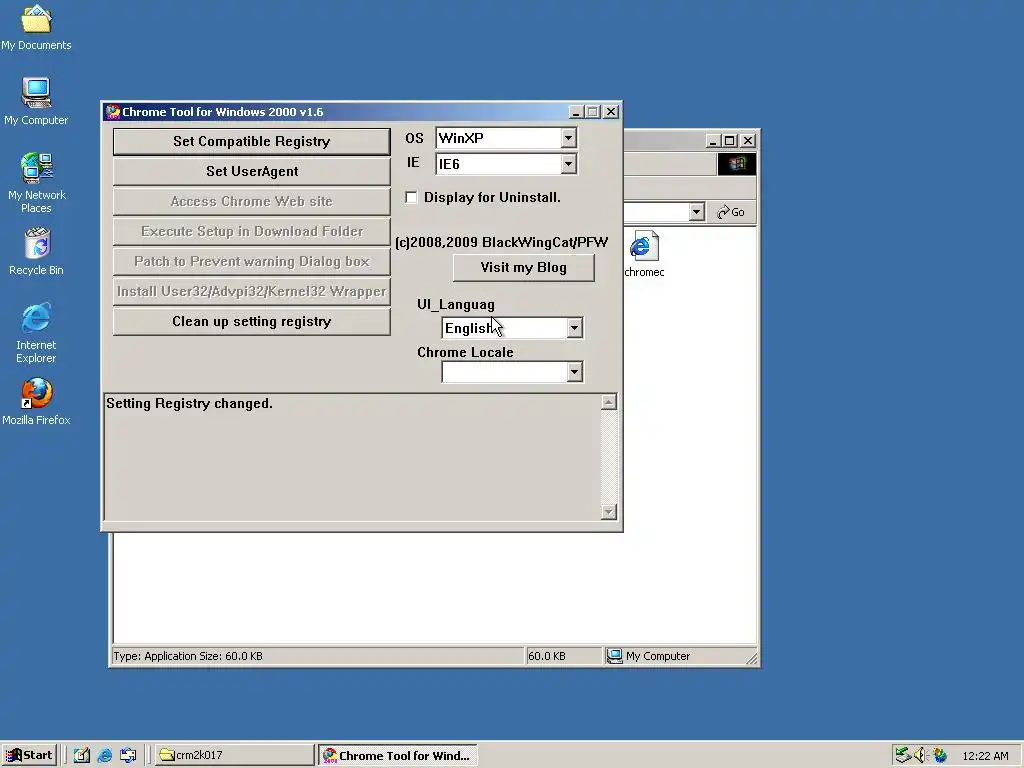Select the chromec file icon in Explorer window
Screen dimensions: 1024x768
click(644, 254)
